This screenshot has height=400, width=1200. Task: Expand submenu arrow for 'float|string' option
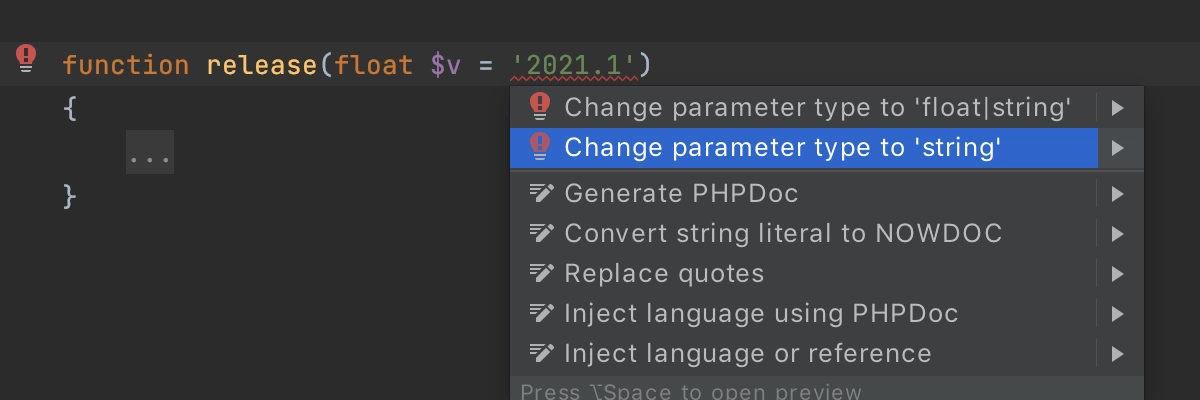1119,107
